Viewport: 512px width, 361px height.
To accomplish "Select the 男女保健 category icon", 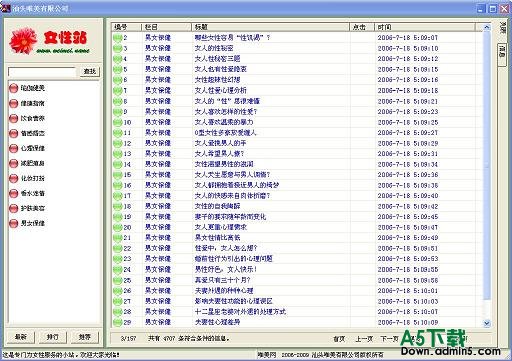I will [13, 223].
